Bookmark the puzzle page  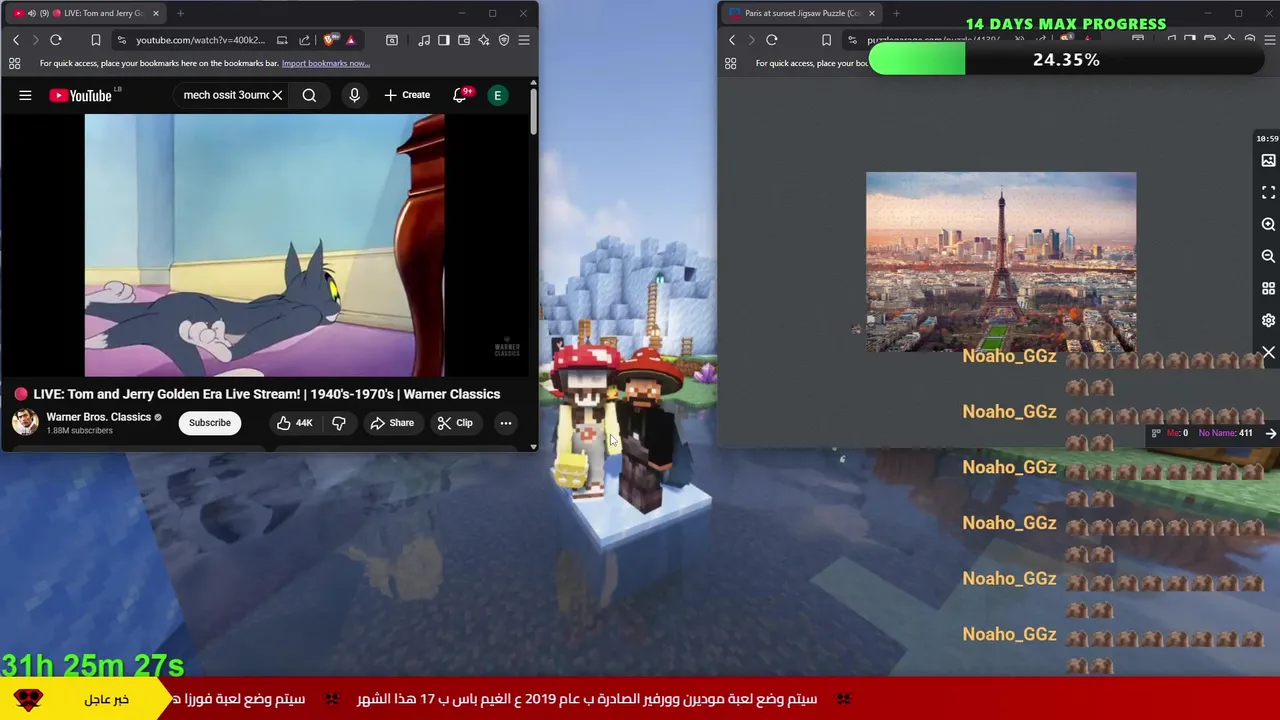(x=826, y=40)
